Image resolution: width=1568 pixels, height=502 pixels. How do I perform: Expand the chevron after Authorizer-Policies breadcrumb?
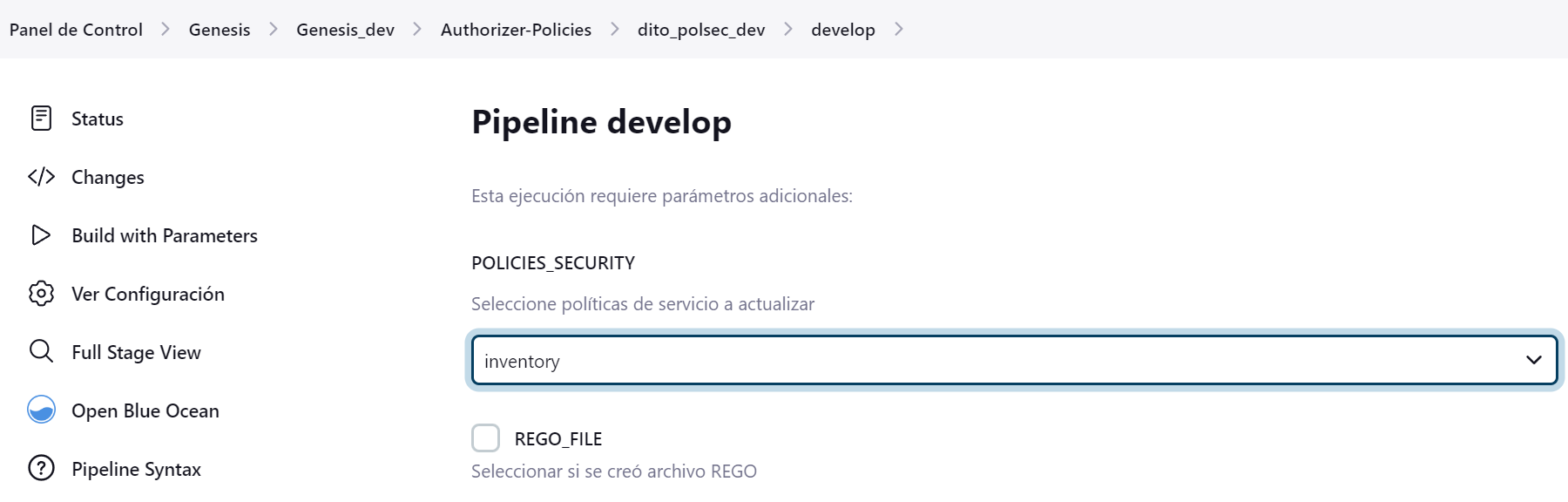point(615,30)
